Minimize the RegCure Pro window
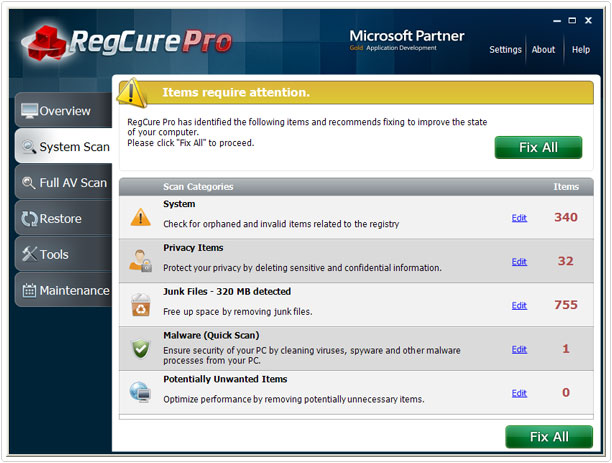 (x=557, y=21)
